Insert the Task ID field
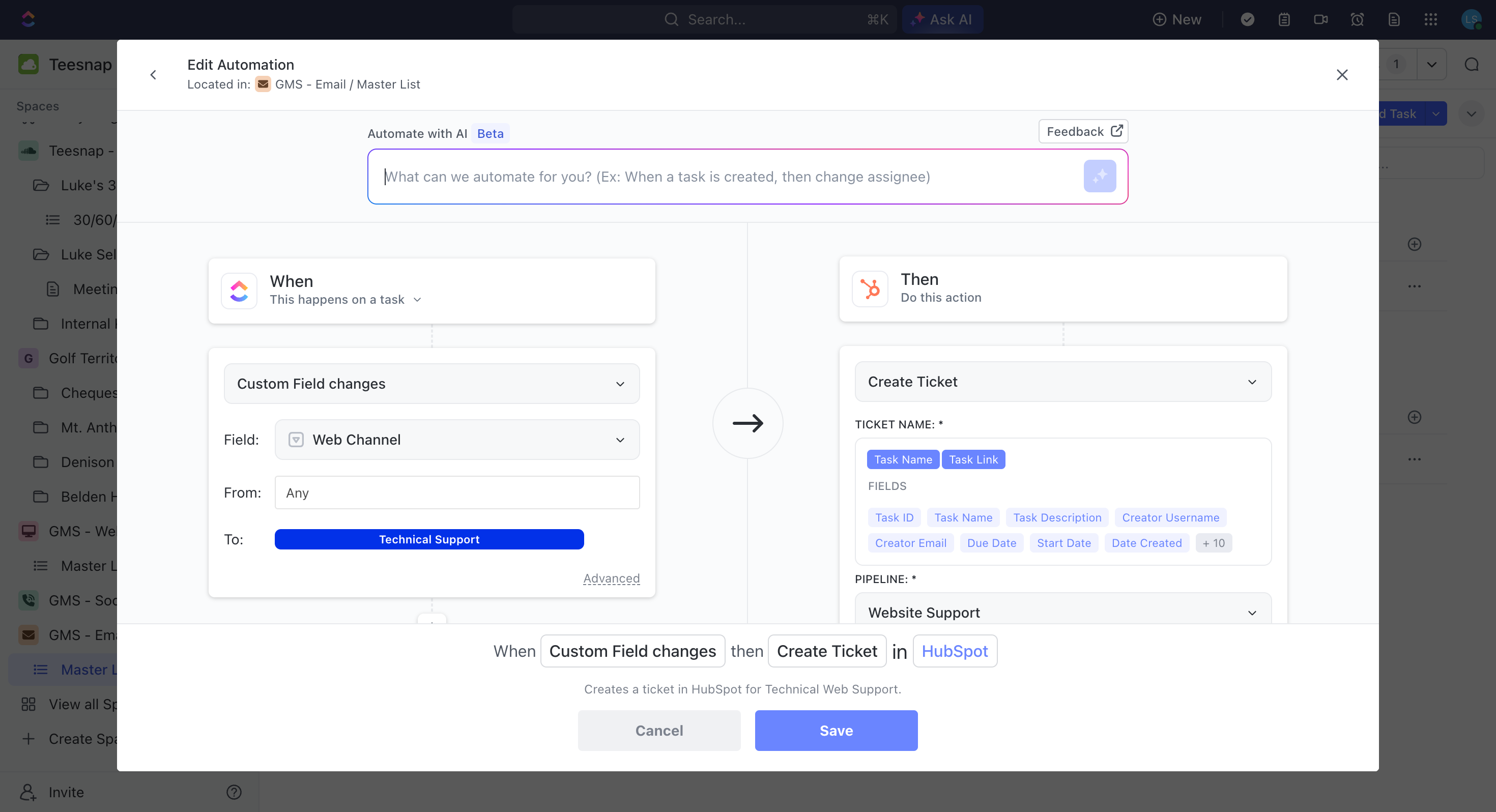1496x812 pixels. [x=895, y=517]
